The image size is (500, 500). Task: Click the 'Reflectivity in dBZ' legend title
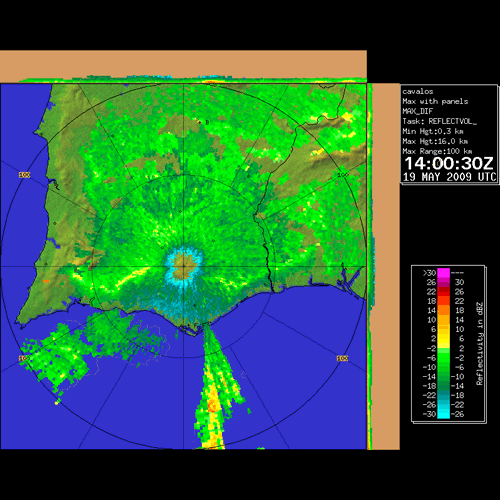(479, 344)
